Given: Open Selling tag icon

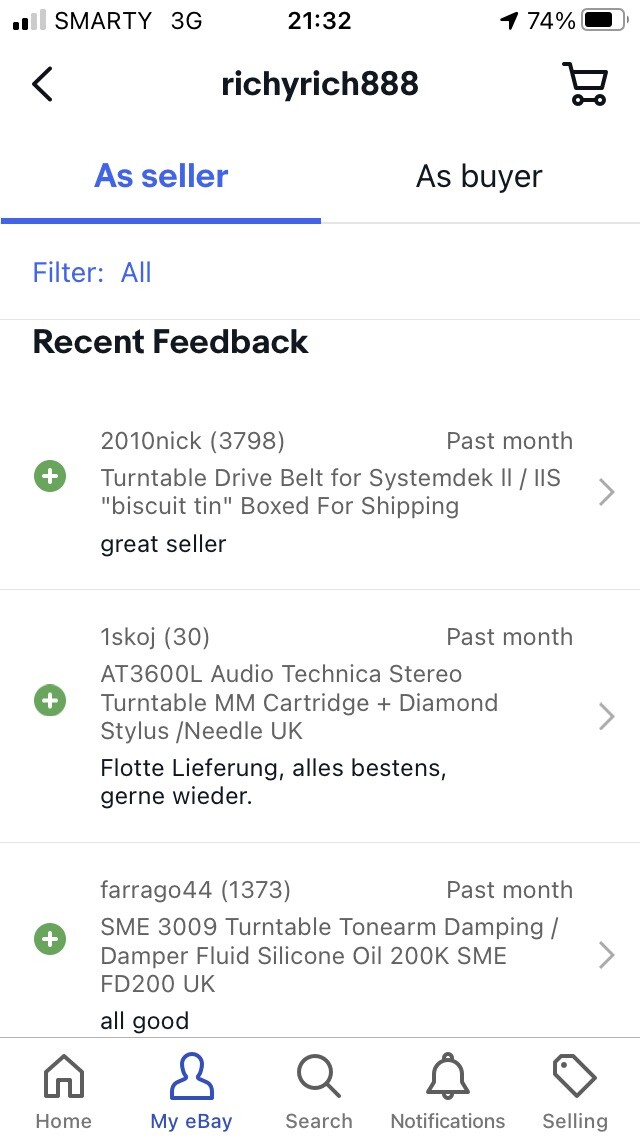Looking at the screenshot, I should coord(575,1076).
